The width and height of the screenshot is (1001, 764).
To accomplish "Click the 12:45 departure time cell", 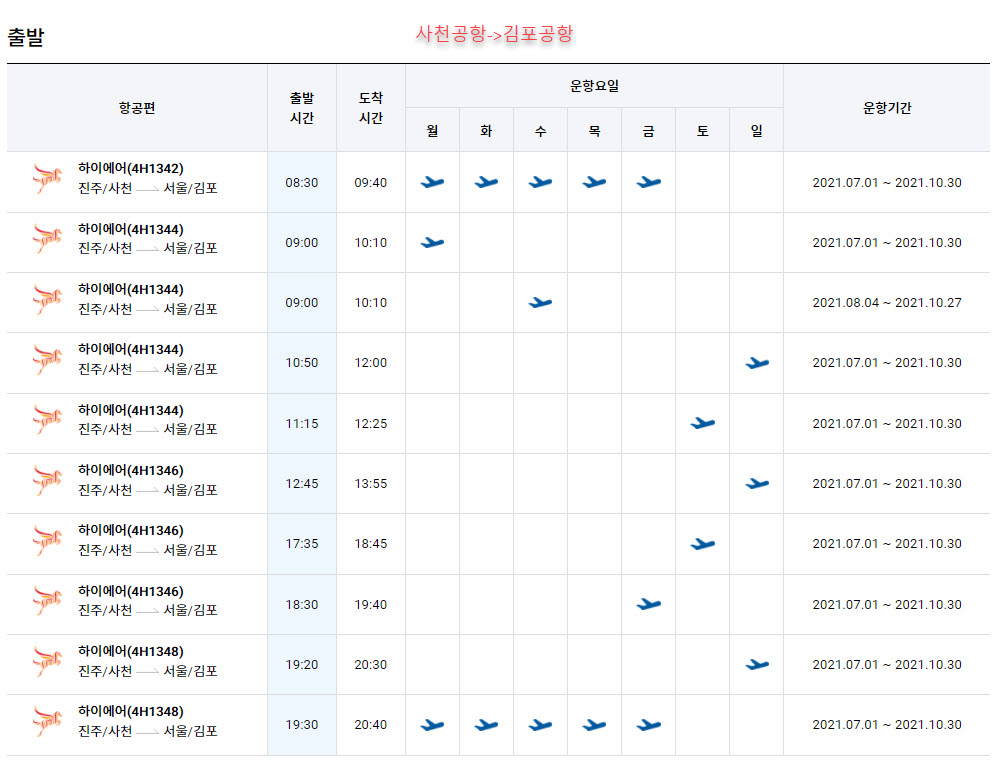I will (x=302, y=484).
